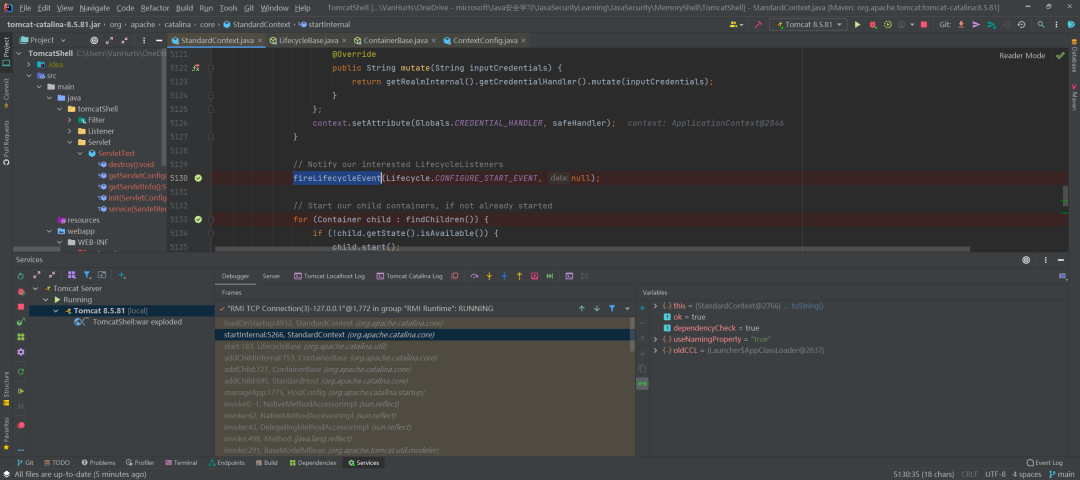Open the Refactor menu
This screenshot has width=1080, height=480.
pyautogui.click(x=155, y=8)
